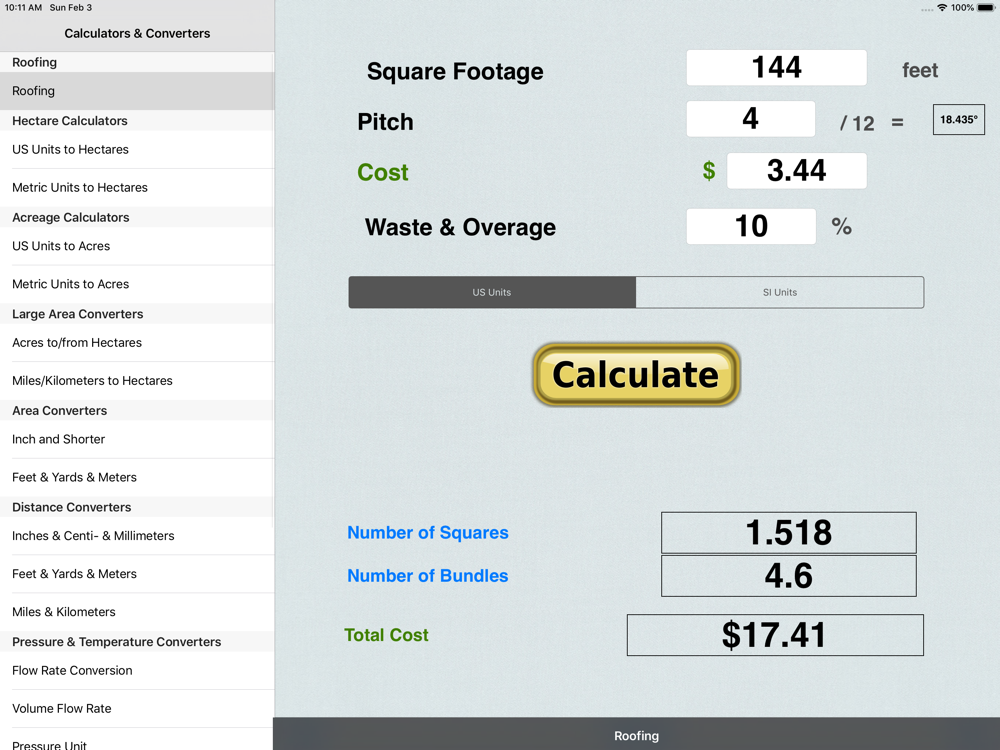Image resolution: width=1000 pixels, height=750 pixels.
Task: Click the pitch angle 18.435° box
Action: (x=959, y=119)
